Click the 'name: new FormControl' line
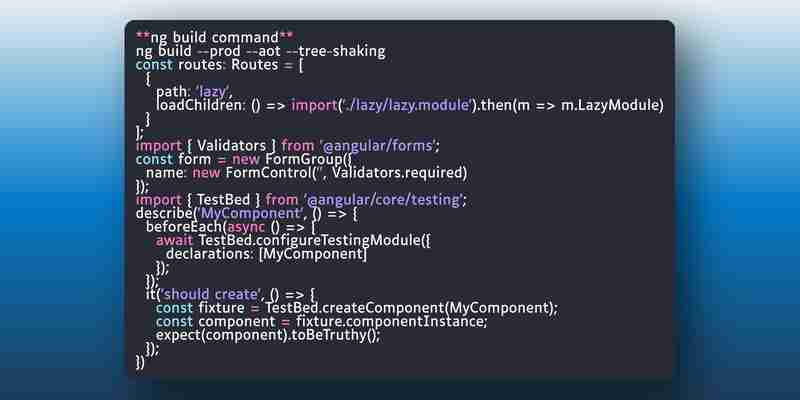The width and height of the screenshot is (800, 400). click(x=306, y=173)
